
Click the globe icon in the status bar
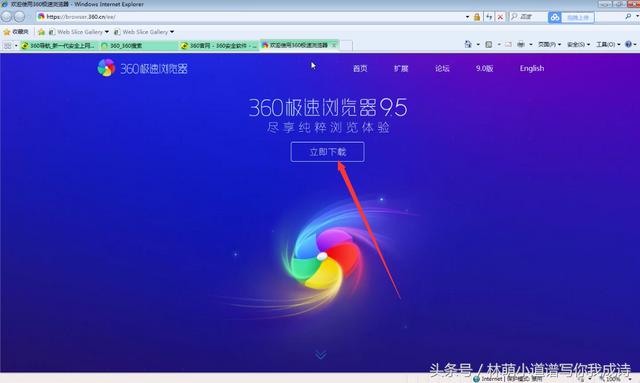476,379
